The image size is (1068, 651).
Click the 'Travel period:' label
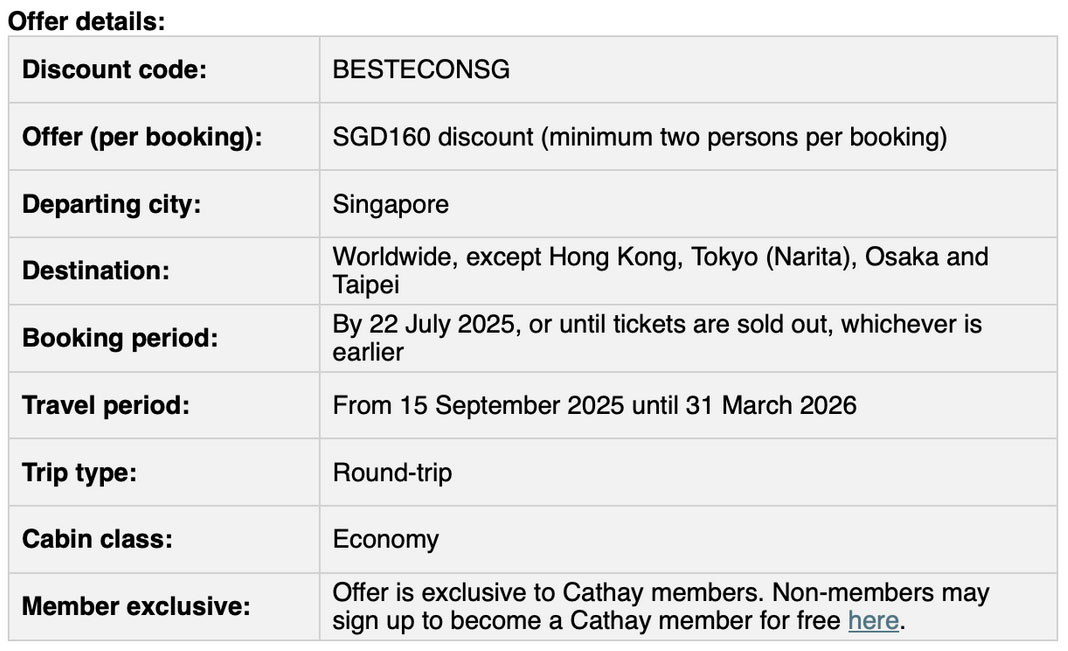[106, 405]
